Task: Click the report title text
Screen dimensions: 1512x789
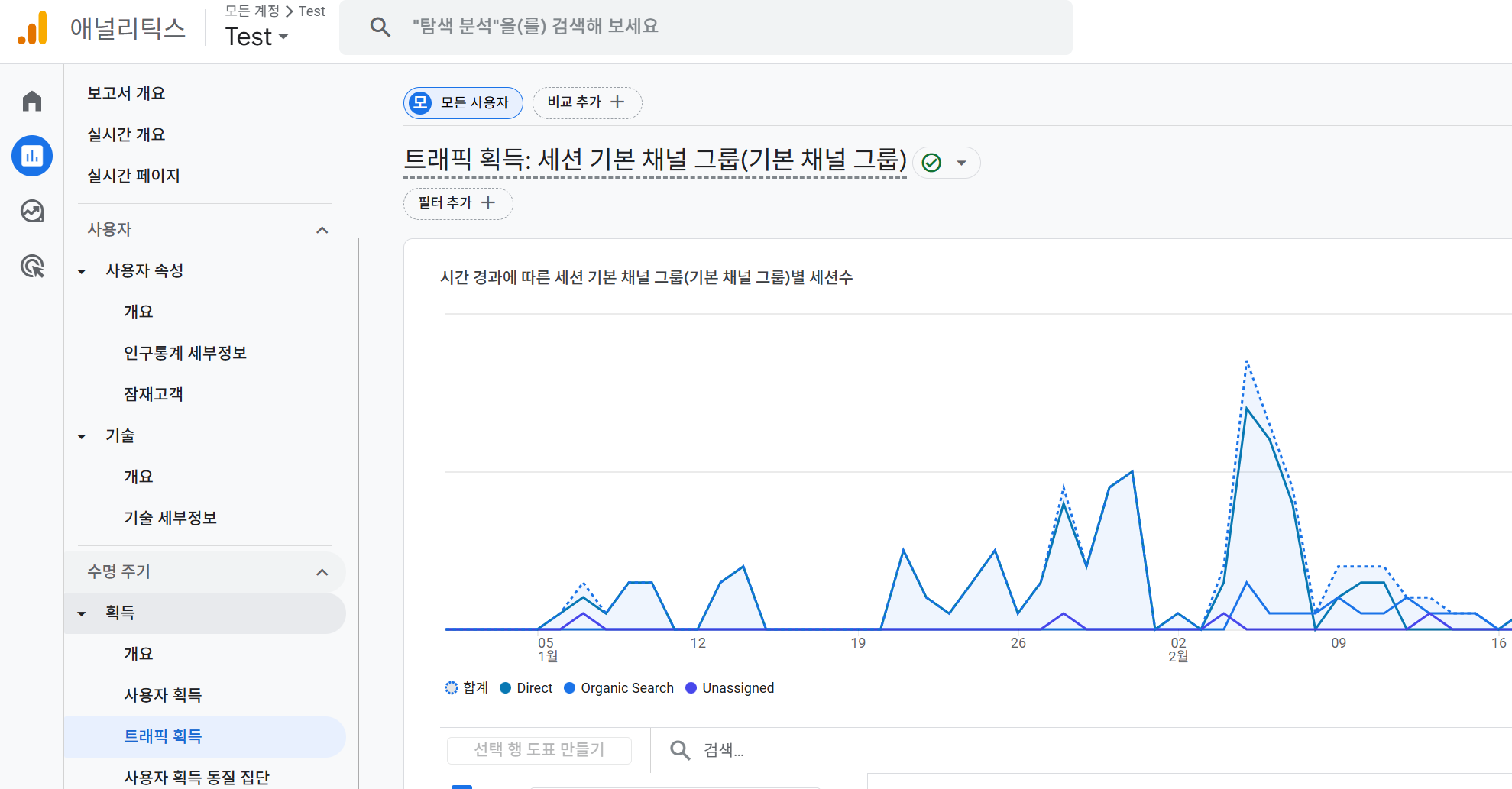Action: pyautogui.click(x=655, y=160)
